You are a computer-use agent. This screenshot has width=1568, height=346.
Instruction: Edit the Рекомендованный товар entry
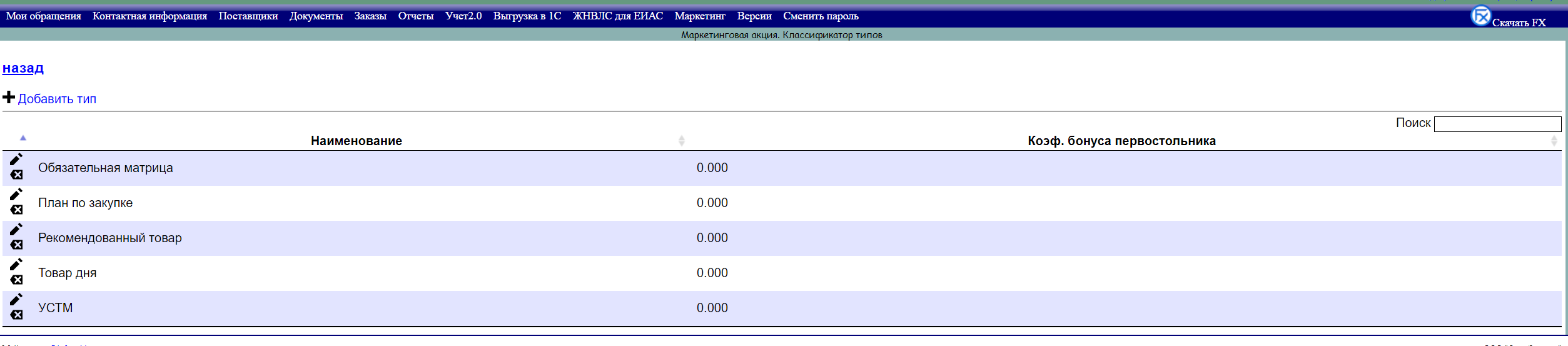point(16,230)
